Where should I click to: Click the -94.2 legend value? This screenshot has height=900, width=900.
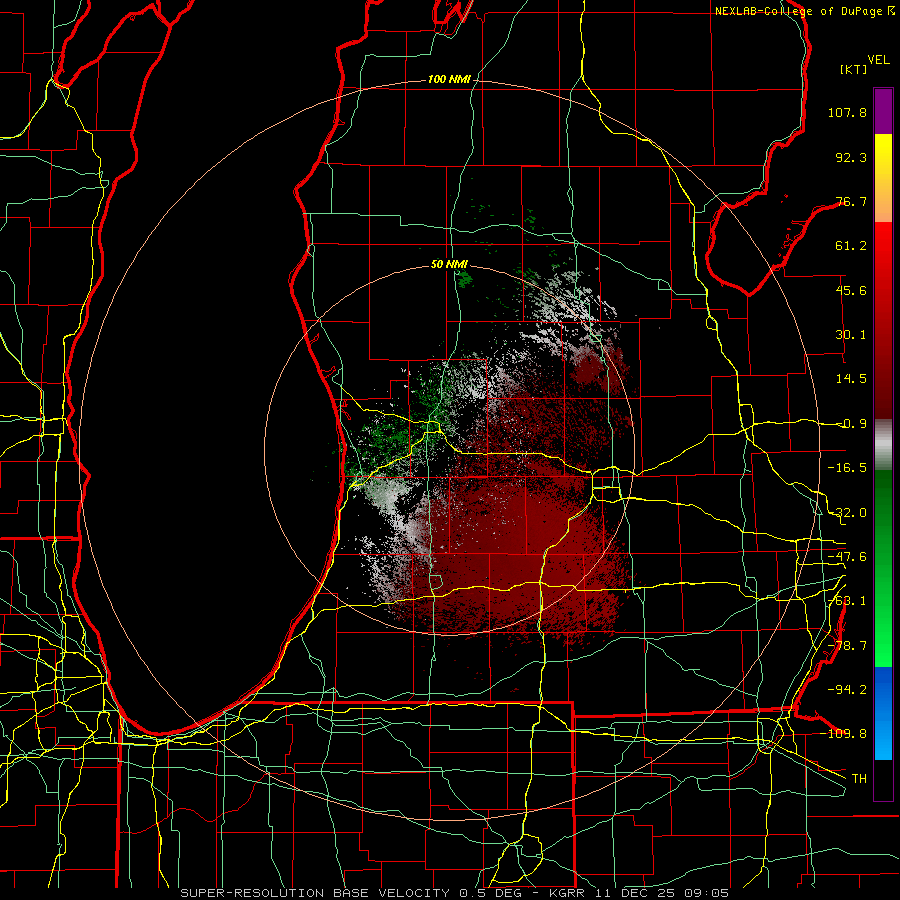coord(847,689)
